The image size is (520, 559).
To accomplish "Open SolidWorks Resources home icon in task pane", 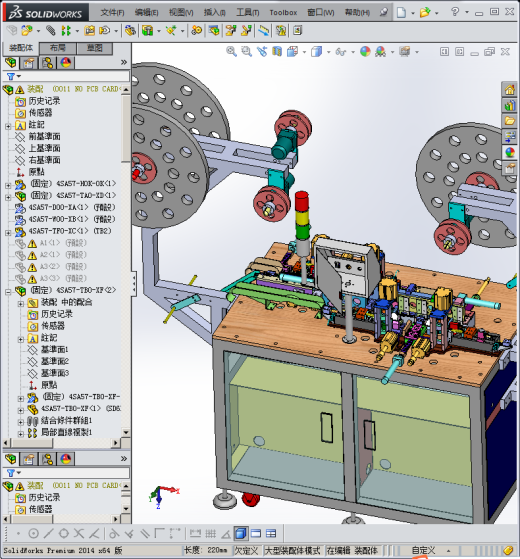I will (x=510, y=89).
